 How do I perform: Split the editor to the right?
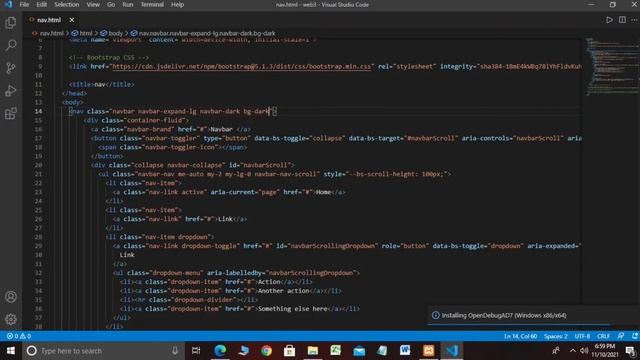622,20
